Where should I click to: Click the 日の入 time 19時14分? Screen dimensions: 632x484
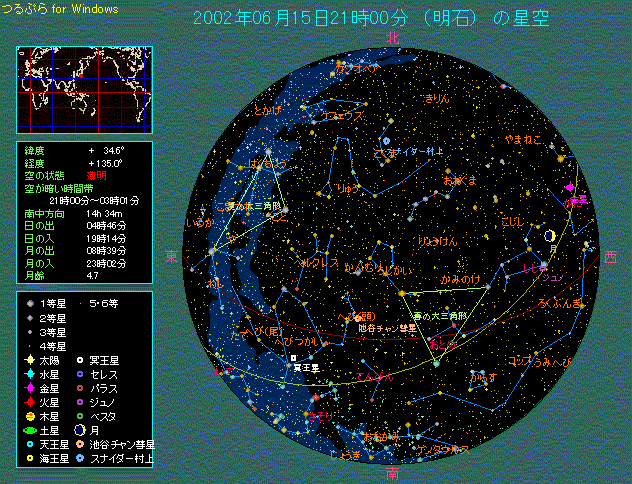pyautogui.click(x=106, y=239)
